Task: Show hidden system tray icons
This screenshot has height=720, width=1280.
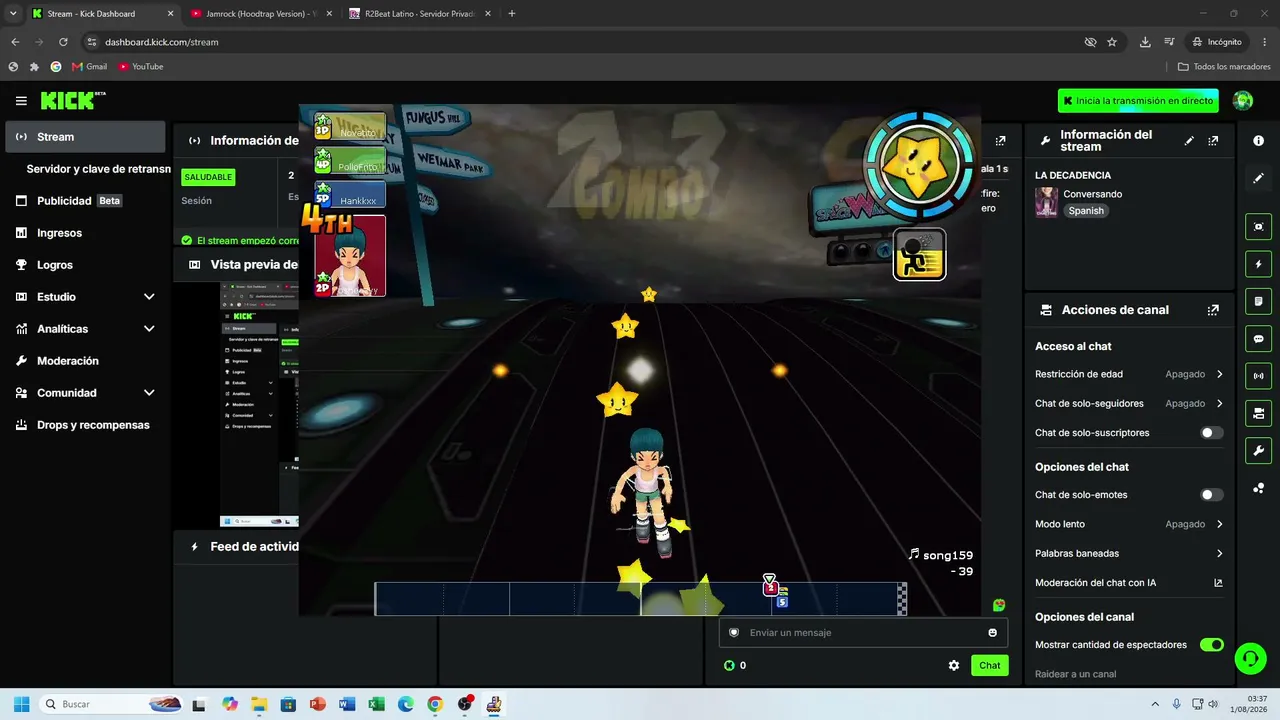Action: click(x=1155, y=704)
